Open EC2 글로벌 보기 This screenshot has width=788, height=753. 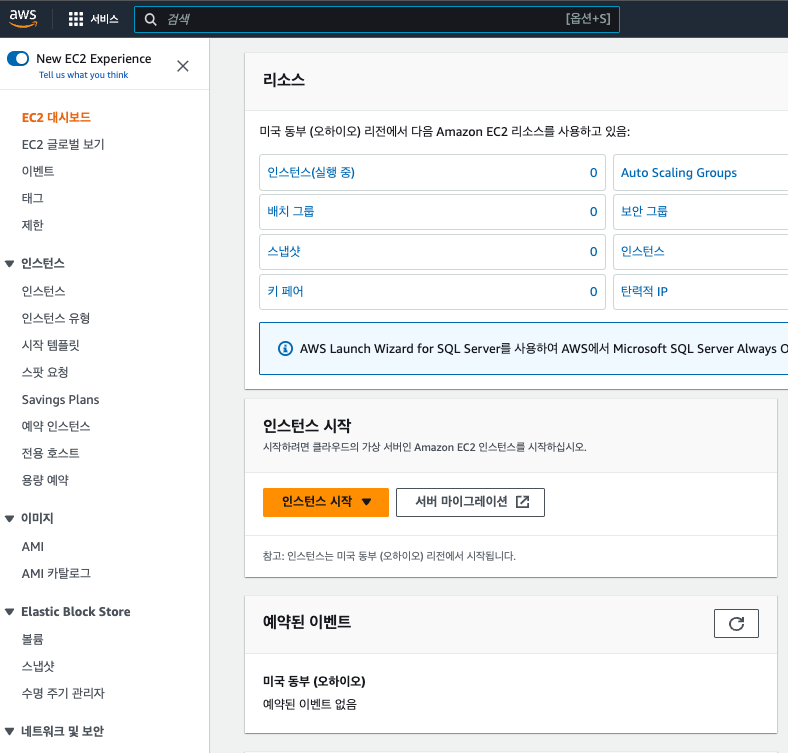click(x=63, y=145)
